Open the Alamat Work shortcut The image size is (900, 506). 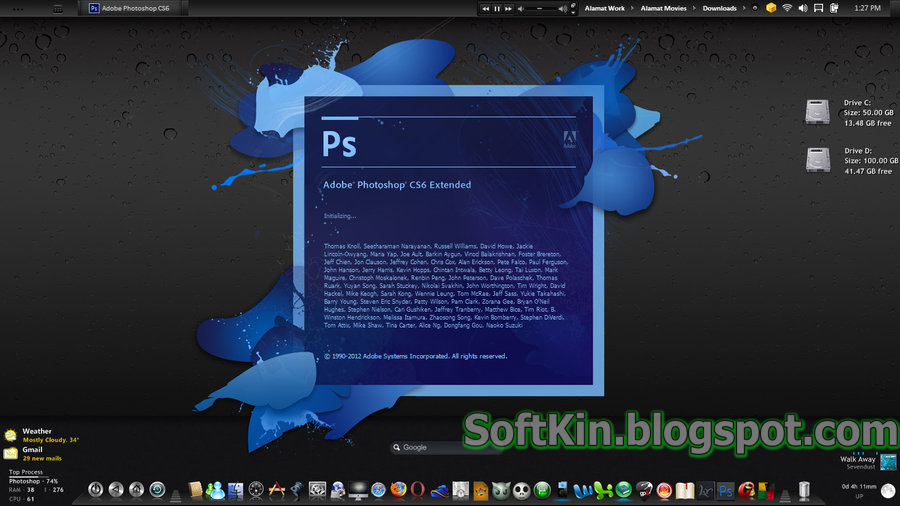coord(604,8)
